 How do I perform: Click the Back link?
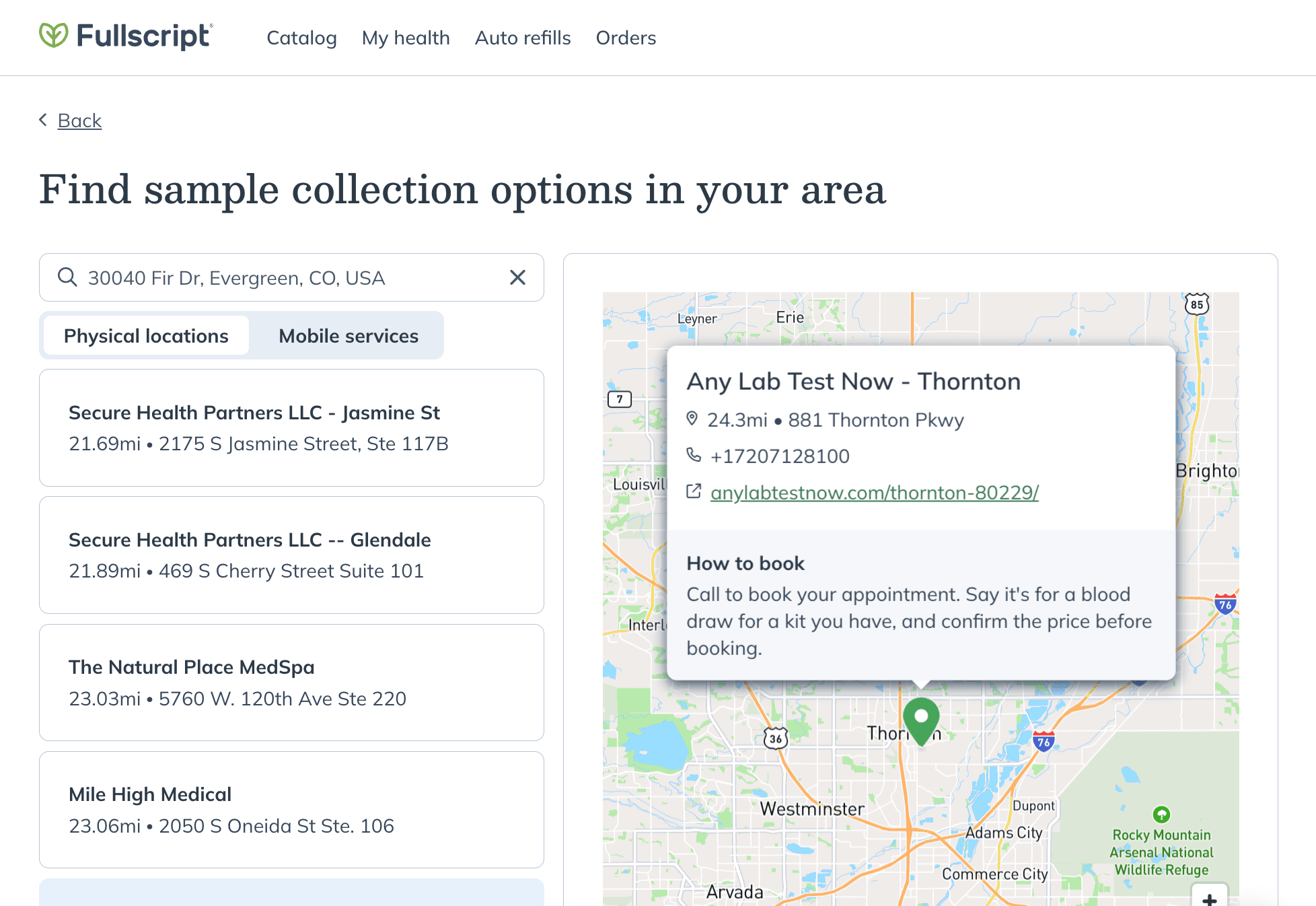tap(79, 120)
